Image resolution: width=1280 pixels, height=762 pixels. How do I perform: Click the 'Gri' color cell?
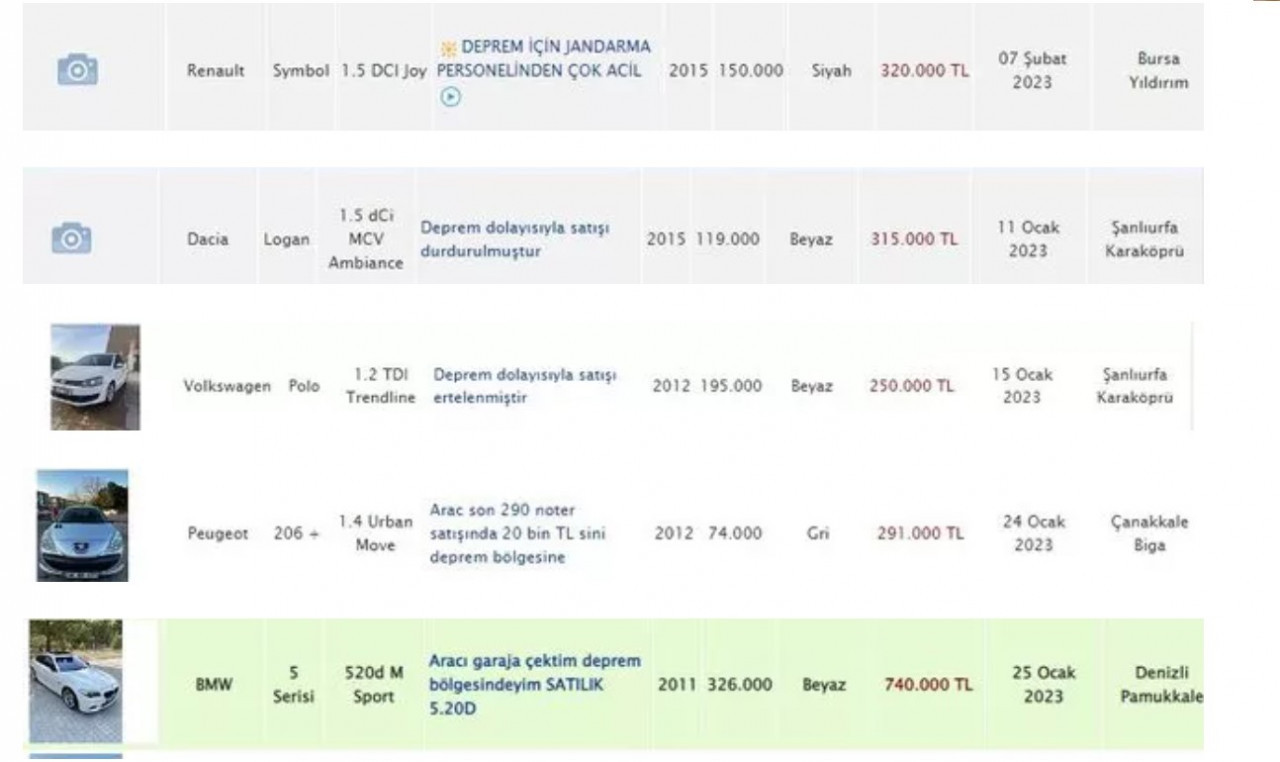(820, 534)
